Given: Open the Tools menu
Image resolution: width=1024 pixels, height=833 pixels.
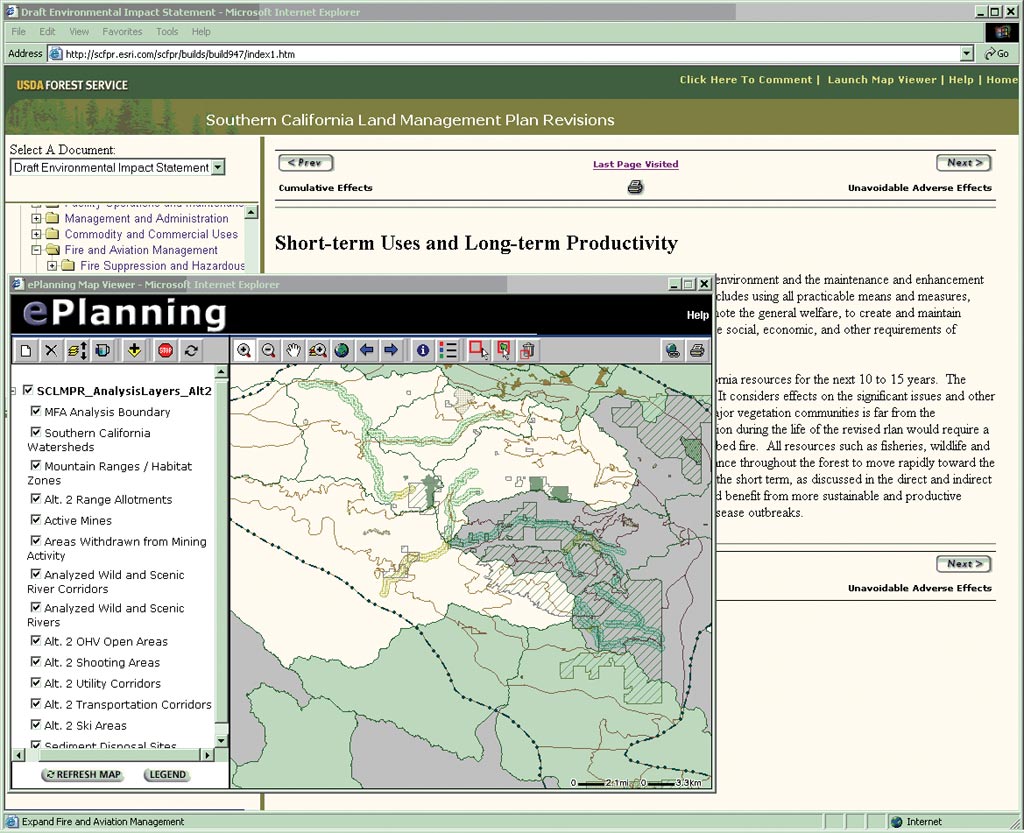Looking at the screenshot, I should coord(167,31).
